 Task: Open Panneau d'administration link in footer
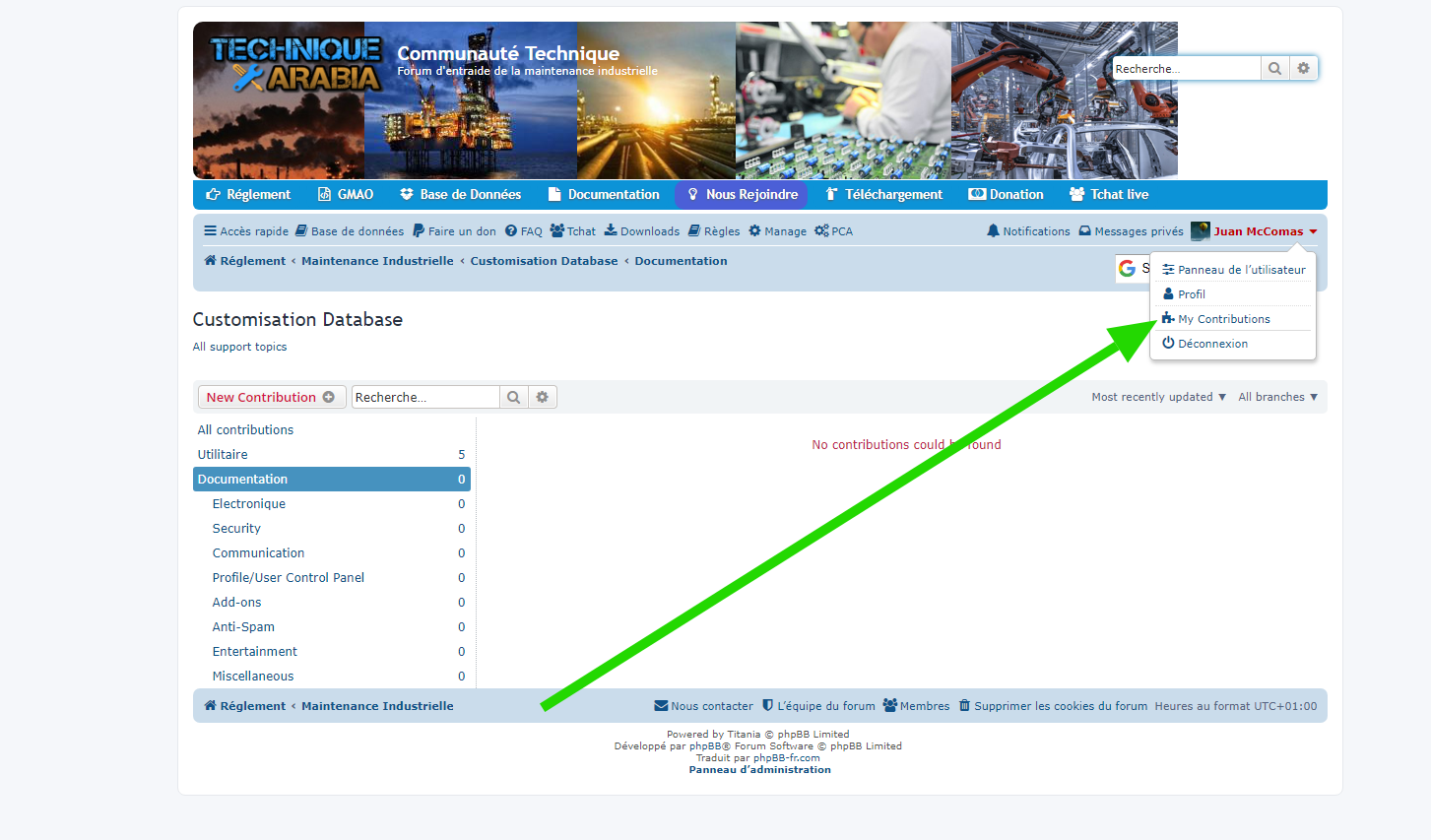coord(759,770)
